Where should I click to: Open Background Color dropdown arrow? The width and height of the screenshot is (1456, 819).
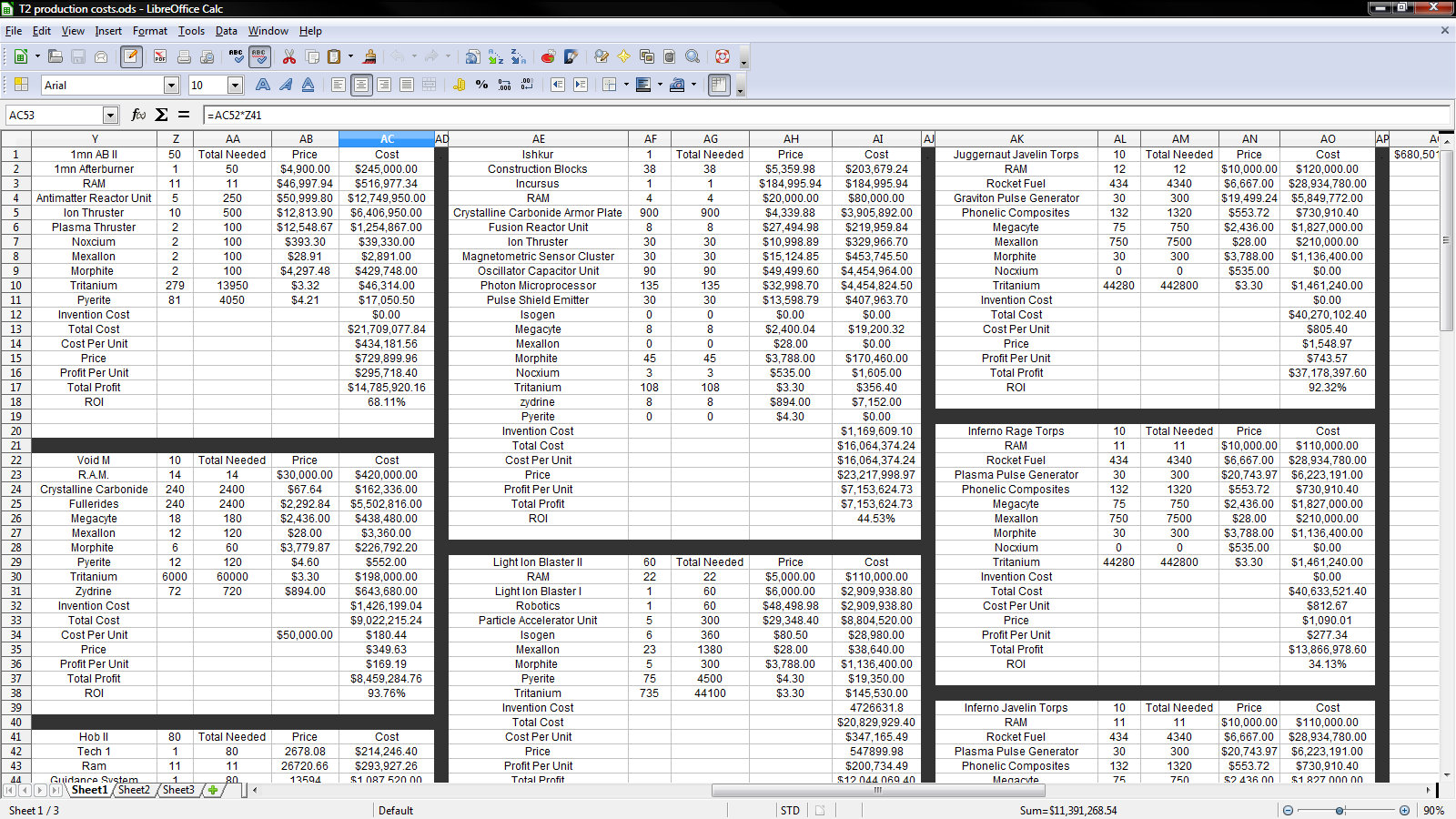(660, 85)
